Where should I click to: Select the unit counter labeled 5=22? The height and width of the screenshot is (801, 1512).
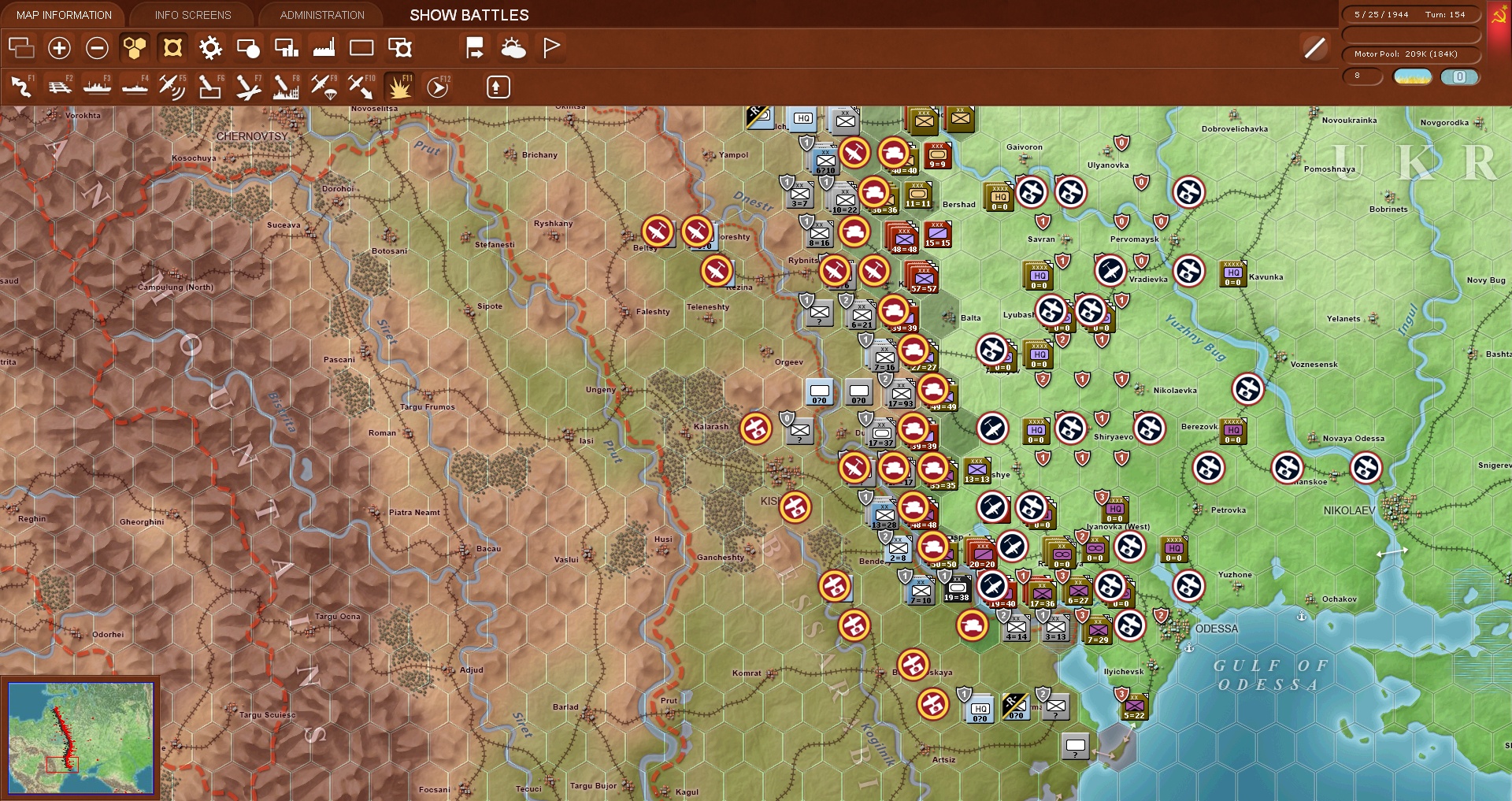1134,706
